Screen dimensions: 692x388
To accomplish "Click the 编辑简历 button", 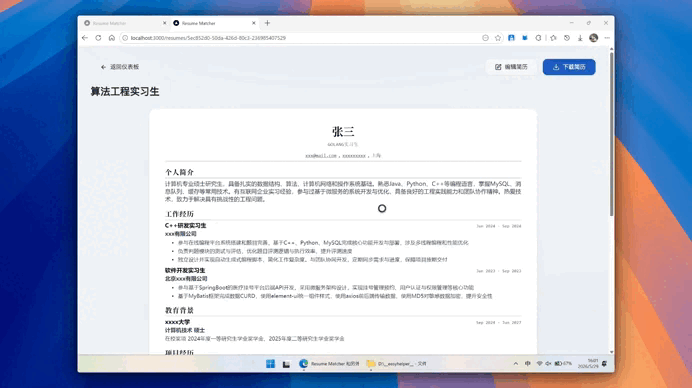I will pos(511,67).
